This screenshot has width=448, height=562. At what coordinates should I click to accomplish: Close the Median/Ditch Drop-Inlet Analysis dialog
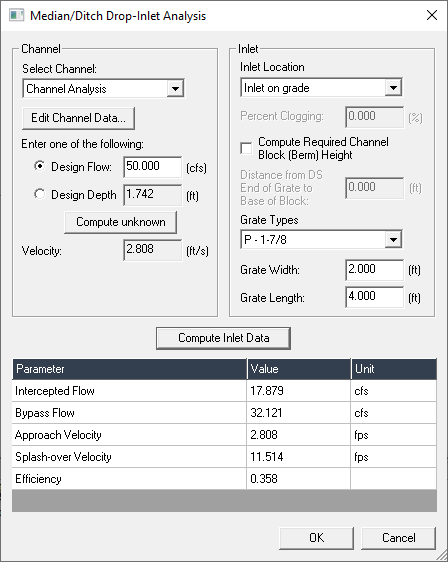(x=432, y=15)
